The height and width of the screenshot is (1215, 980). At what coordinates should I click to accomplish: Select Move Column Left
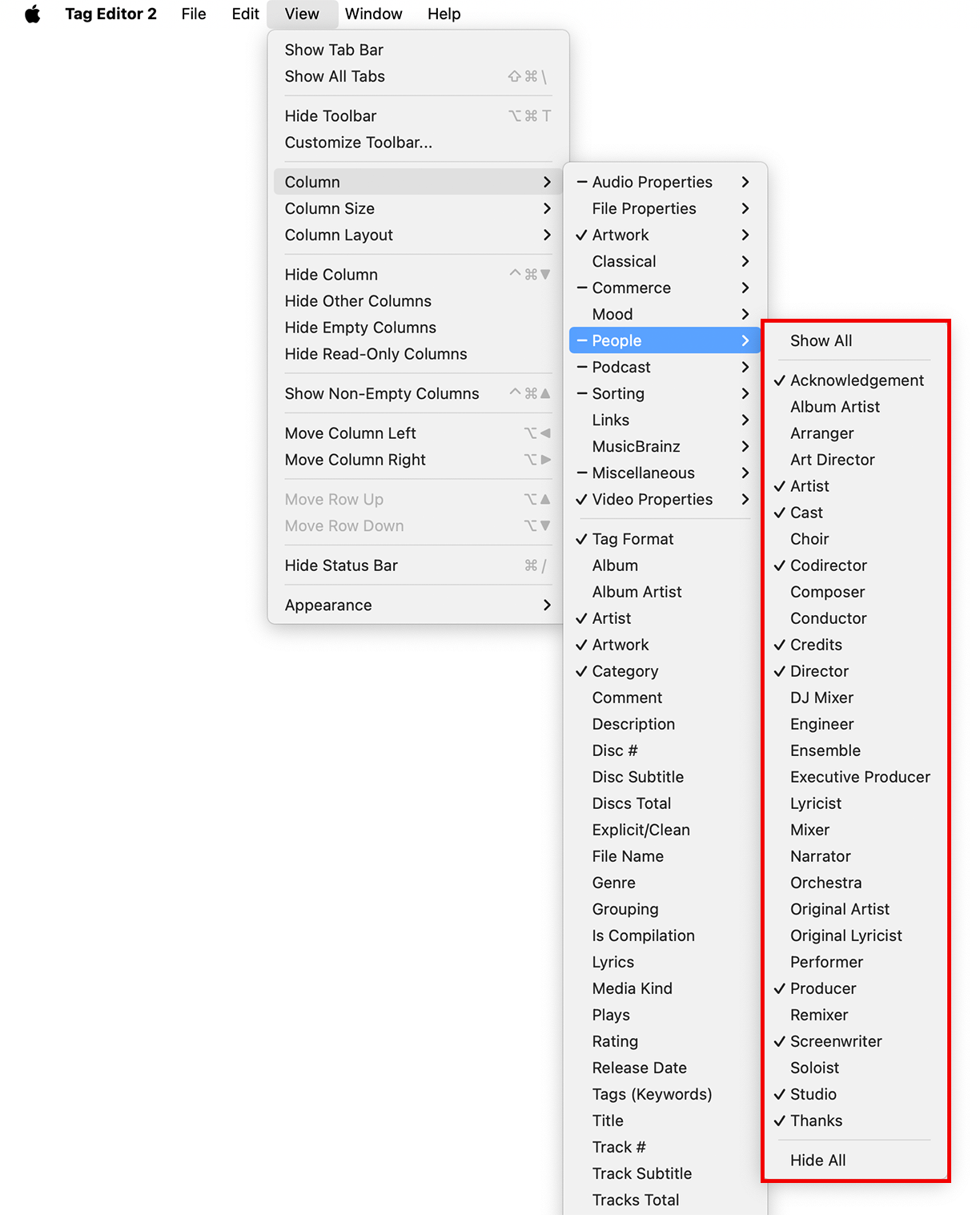click(x=418, y=433)
